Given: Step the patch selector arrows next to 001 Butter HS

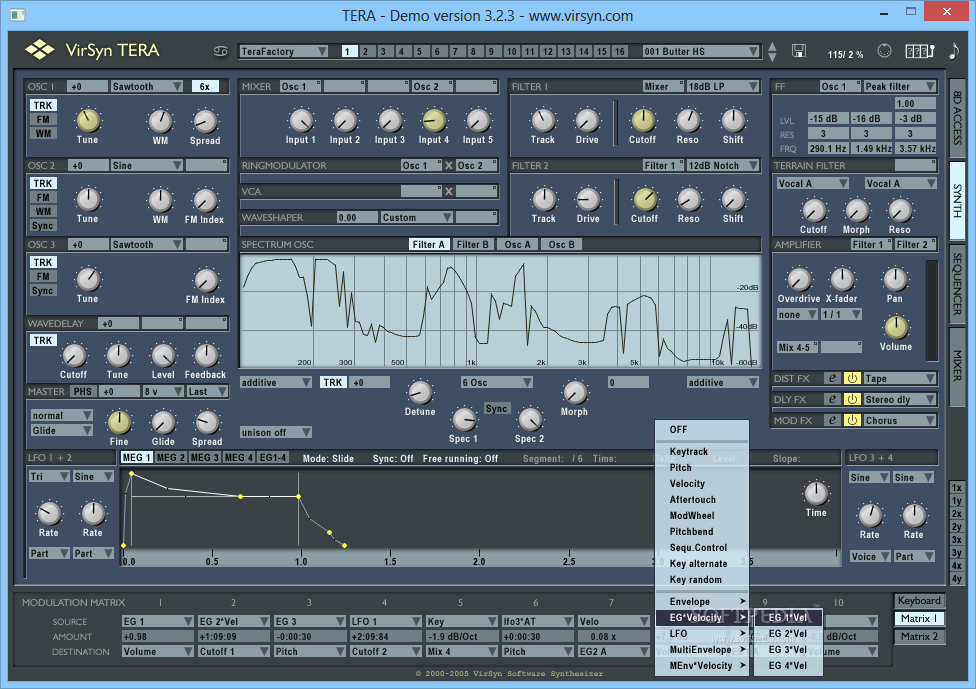Looking at the screenshot, I should coord(772,52).
